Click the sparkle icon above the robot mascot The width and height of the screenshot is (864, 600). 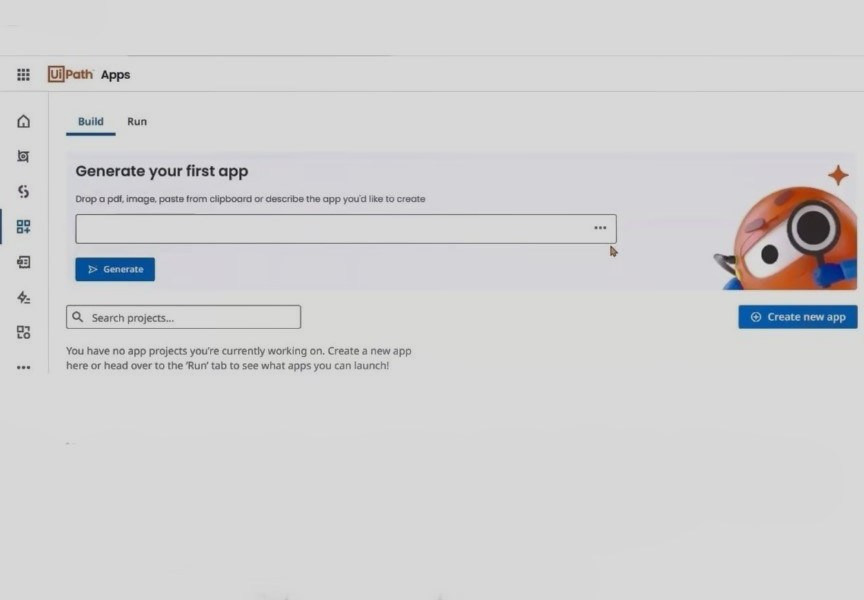click(x=840, y=176)
